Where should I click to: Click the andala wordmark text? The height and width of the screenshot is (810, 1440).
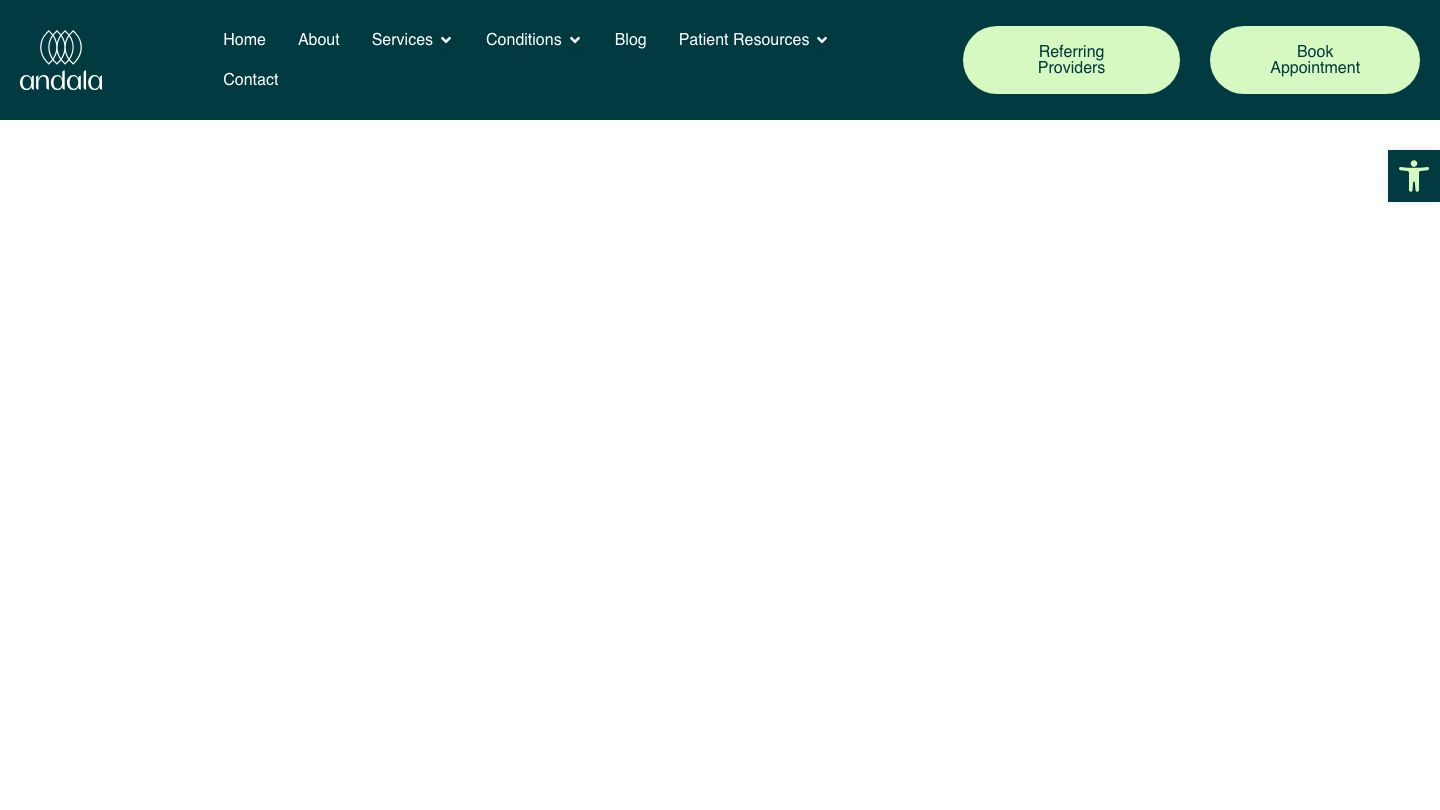click(61, 81)
